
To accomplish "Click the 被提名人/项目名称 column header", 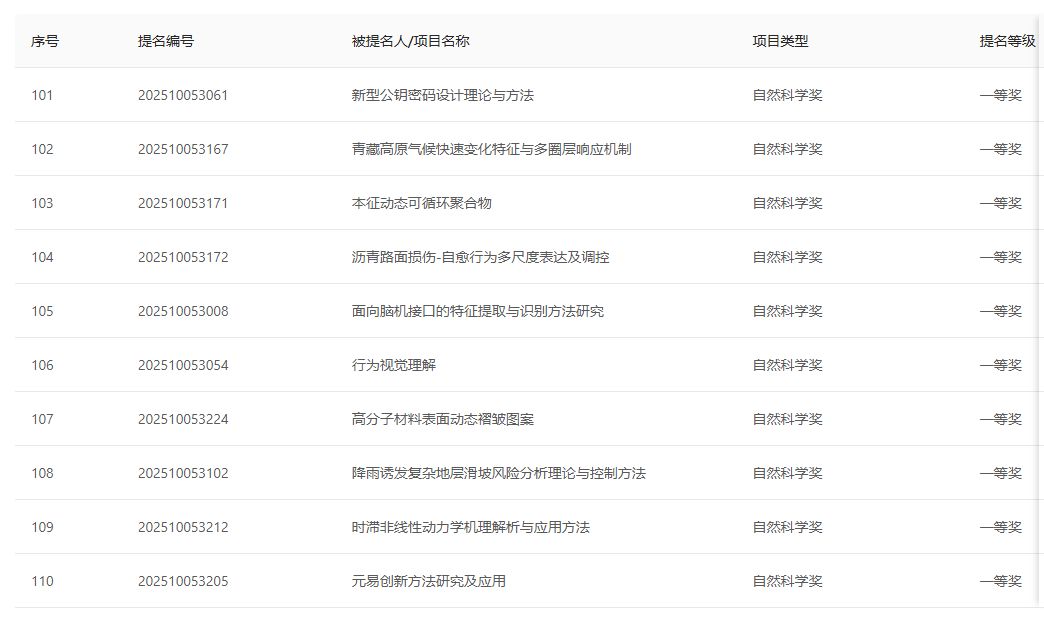I will [410, 41].
